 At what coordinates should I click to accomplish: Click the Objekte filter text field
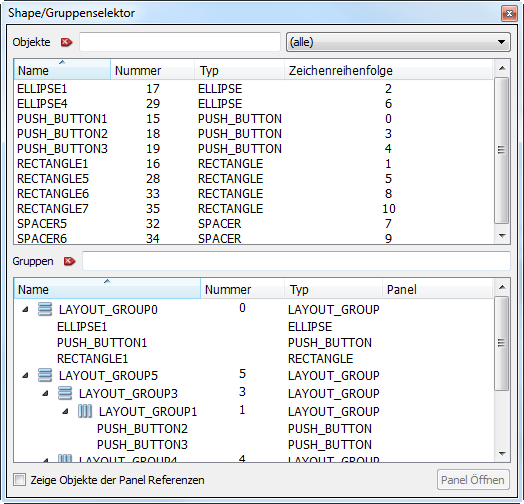pyautogui.click(x=180, y=42)
